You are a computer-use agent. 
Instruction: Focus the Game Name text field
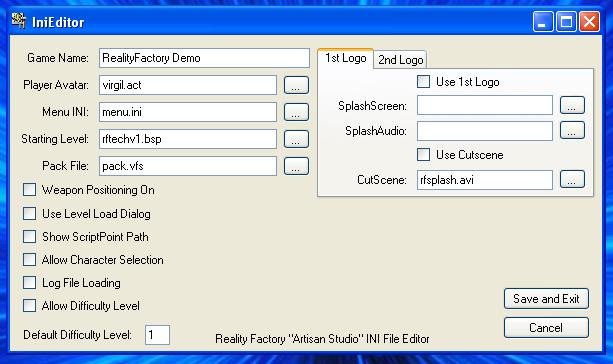point(204,58)
